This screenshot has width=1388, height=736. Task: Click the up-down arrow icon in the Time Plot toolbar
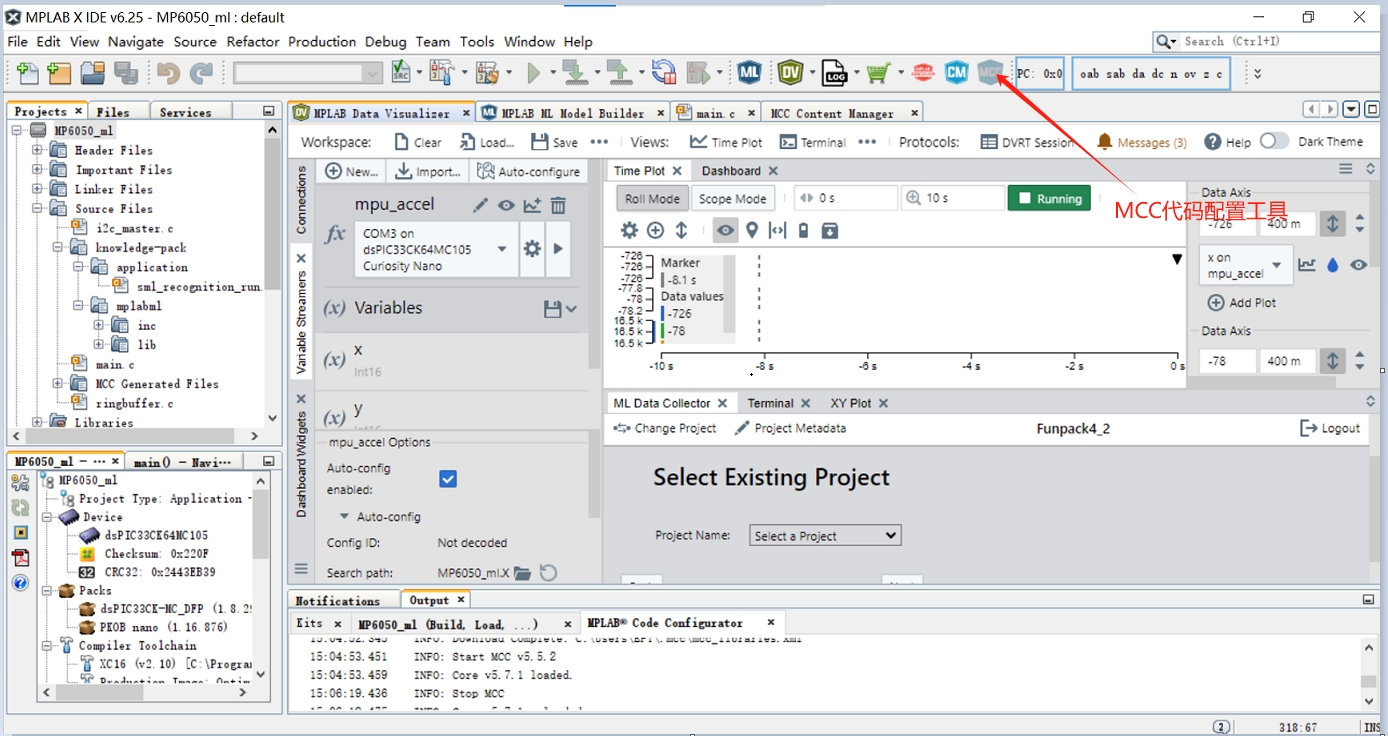coord(681,230)
